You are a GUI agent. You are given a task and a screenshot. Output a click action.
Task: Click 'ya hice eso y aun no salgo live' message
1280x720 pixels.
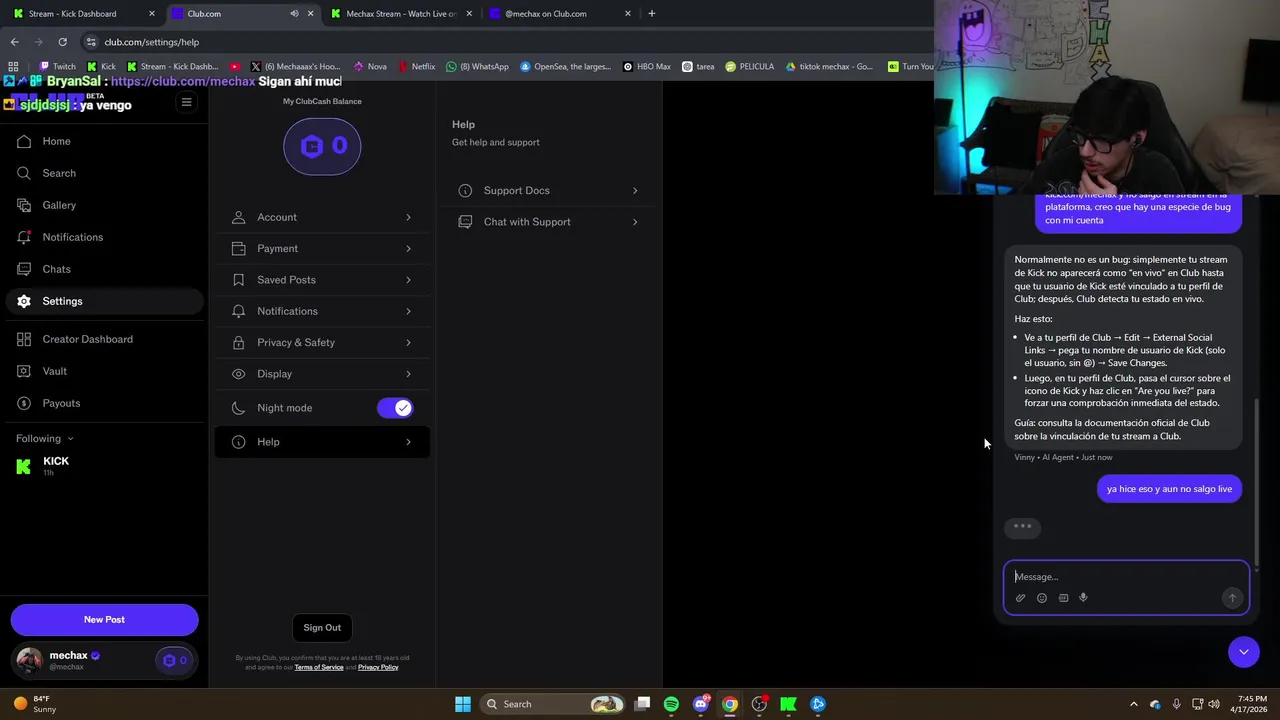1169,489
